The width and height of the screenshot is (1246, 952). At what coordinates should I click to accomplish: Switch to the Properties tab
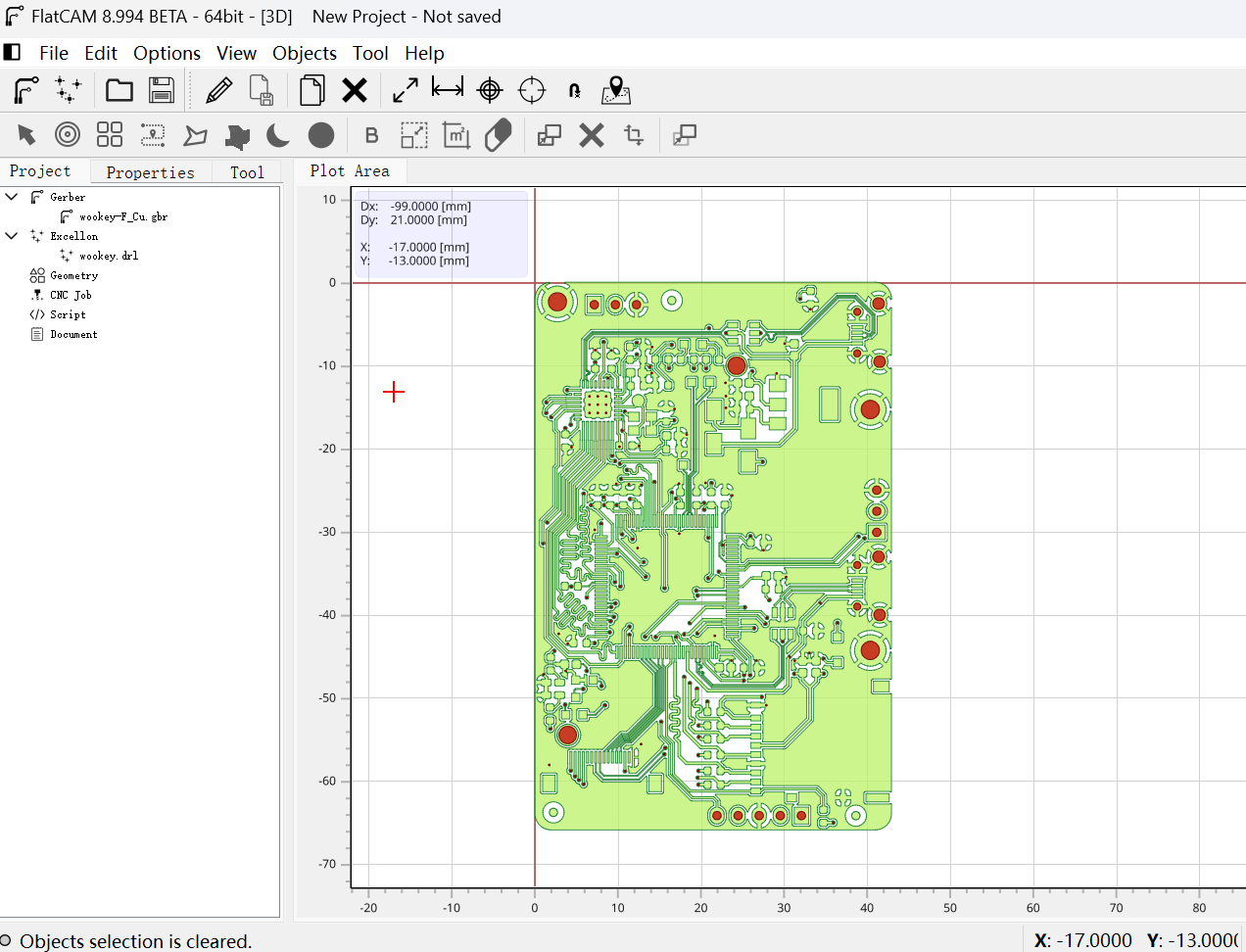coord(150,171)
